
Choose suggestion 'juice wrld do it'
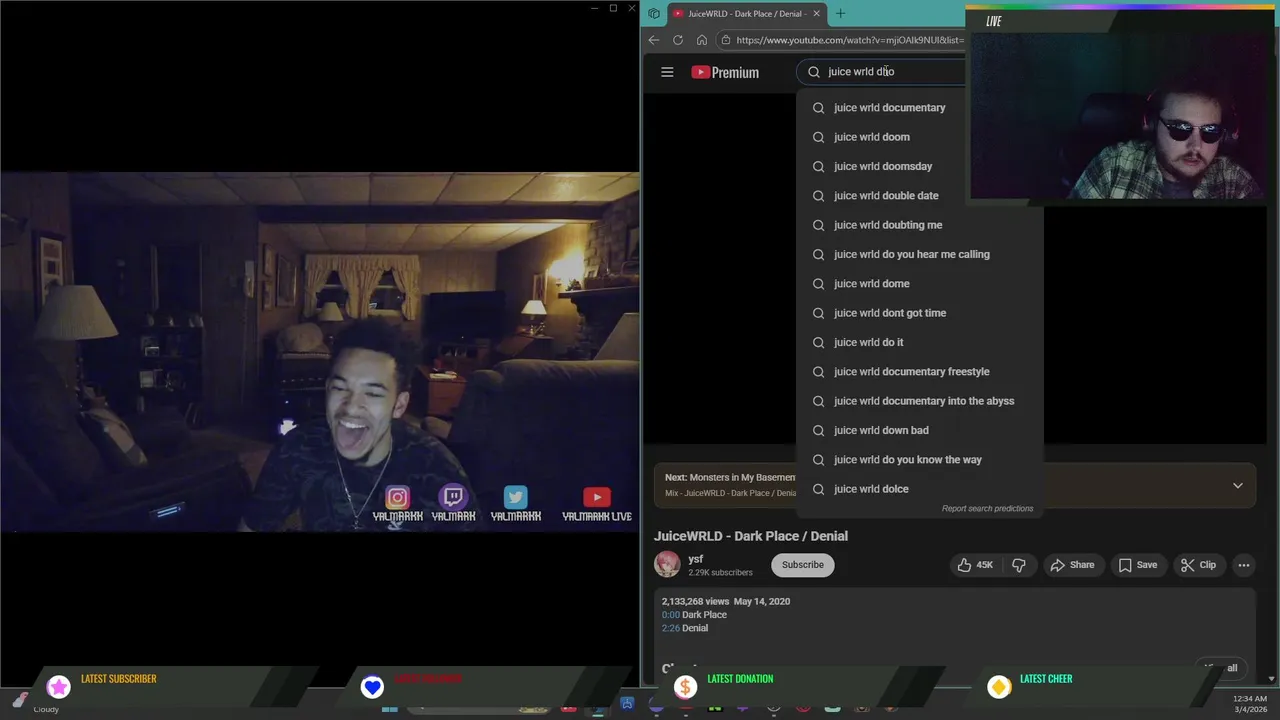920,342
